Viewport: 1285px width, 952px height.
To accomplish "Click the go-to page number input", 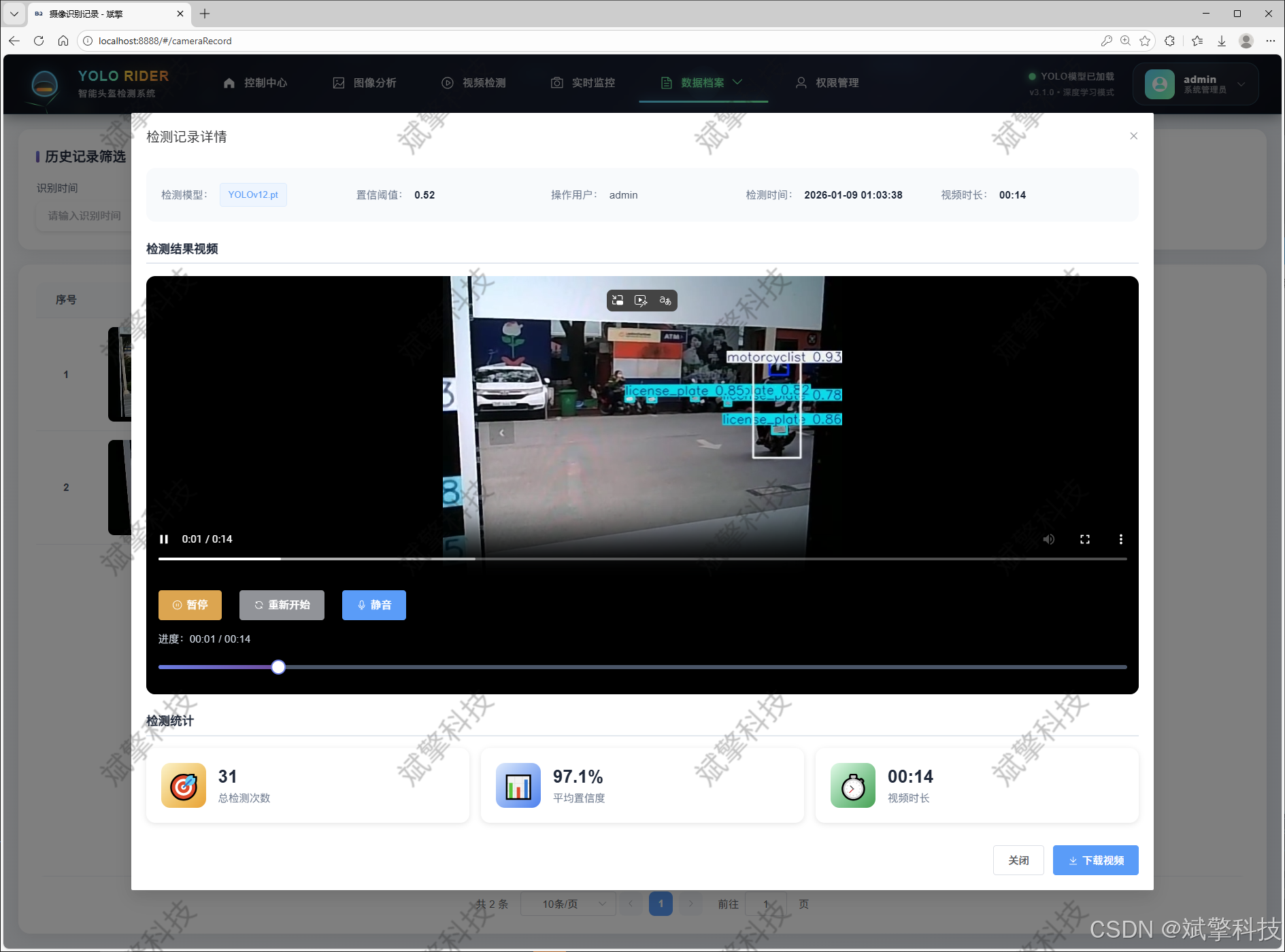I will tap(766, 904).
